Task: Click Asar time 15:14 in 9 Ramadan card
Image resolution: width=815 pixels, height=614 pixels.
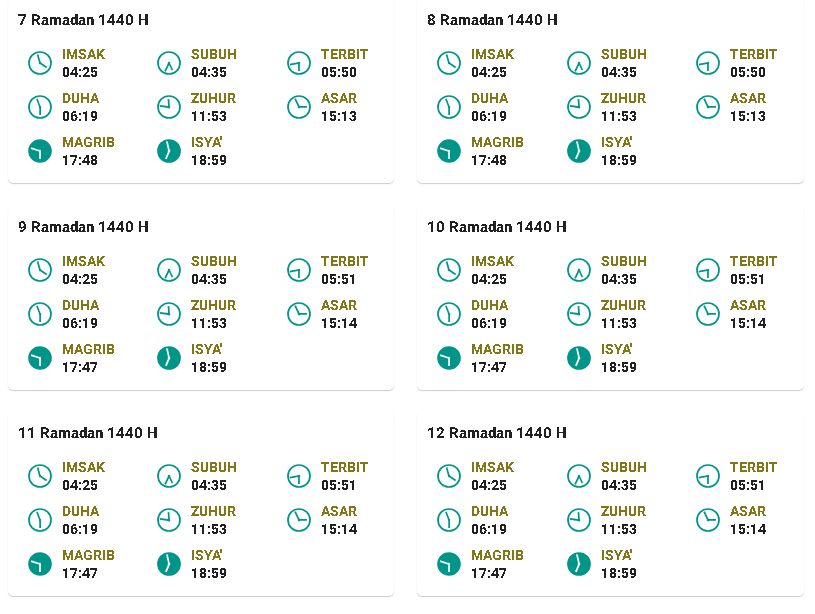Action: [x=339, y=323]
